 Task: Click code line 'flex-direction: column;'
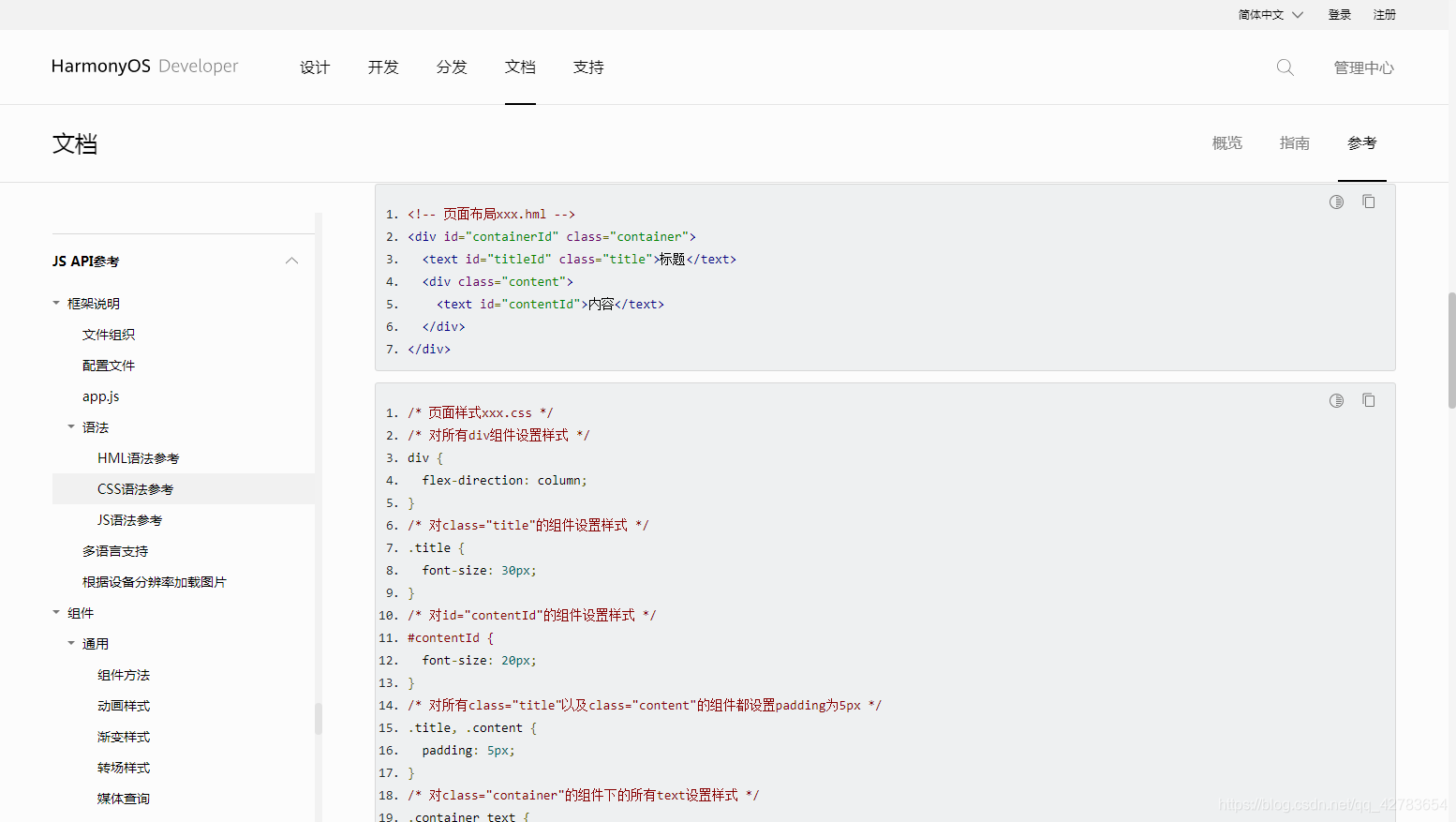point(505,480)
